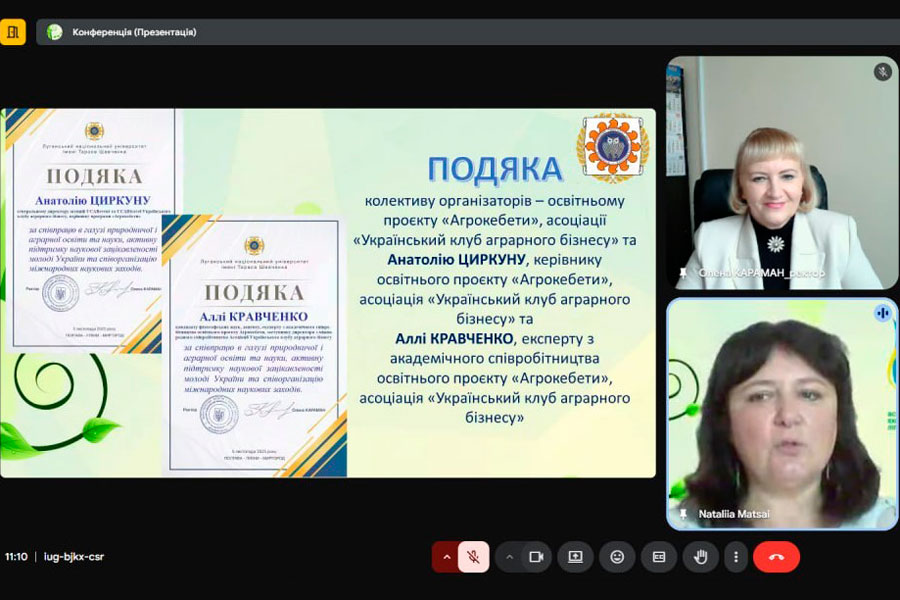Image resolution: width=900 pixels, height=600 pixels.
Task: Click the Анатолію ЦИРКУНУ certificate image
Action: pyautogui.click(x=92, y=230)
